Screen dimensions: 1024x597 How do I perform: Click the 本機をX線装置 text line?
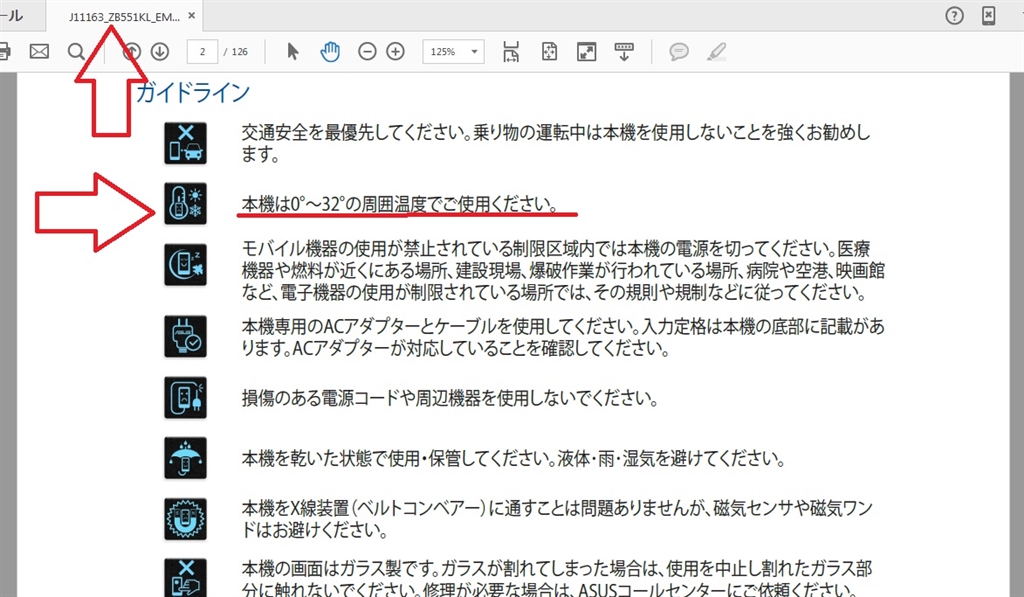557,519
